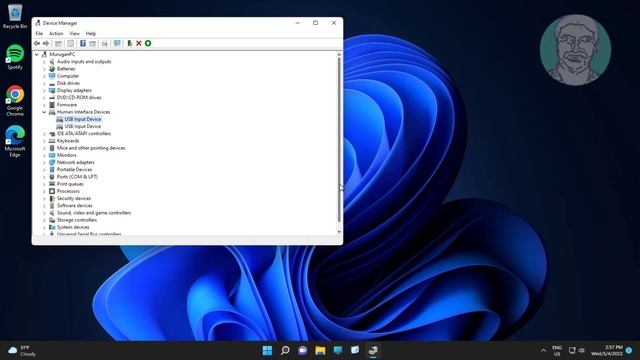Select the Computer category label
640x360 pixels.
tap(68, 76)
